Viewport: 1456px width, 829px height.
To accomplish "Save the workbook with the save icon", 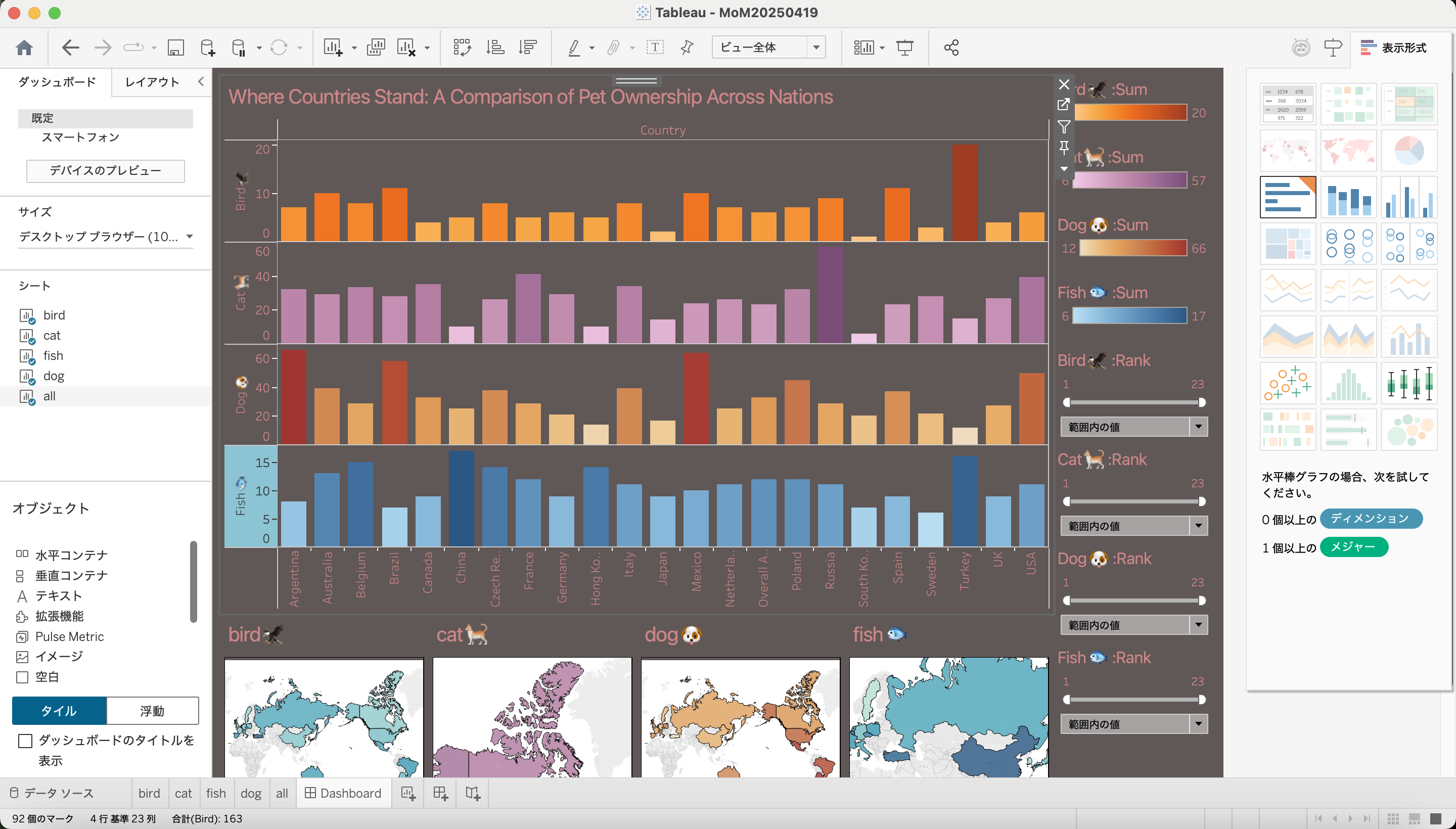I will (x=175, y=47).
